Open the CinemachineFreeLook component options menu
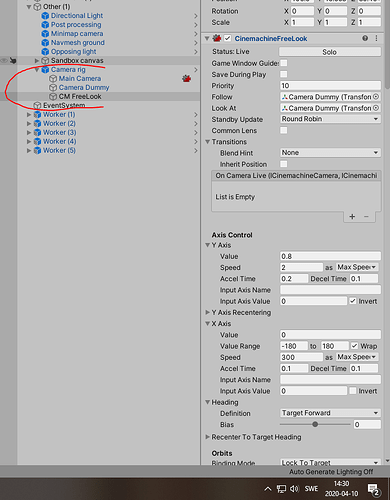Viewport: 390px width, 500px height. point(377,38)
